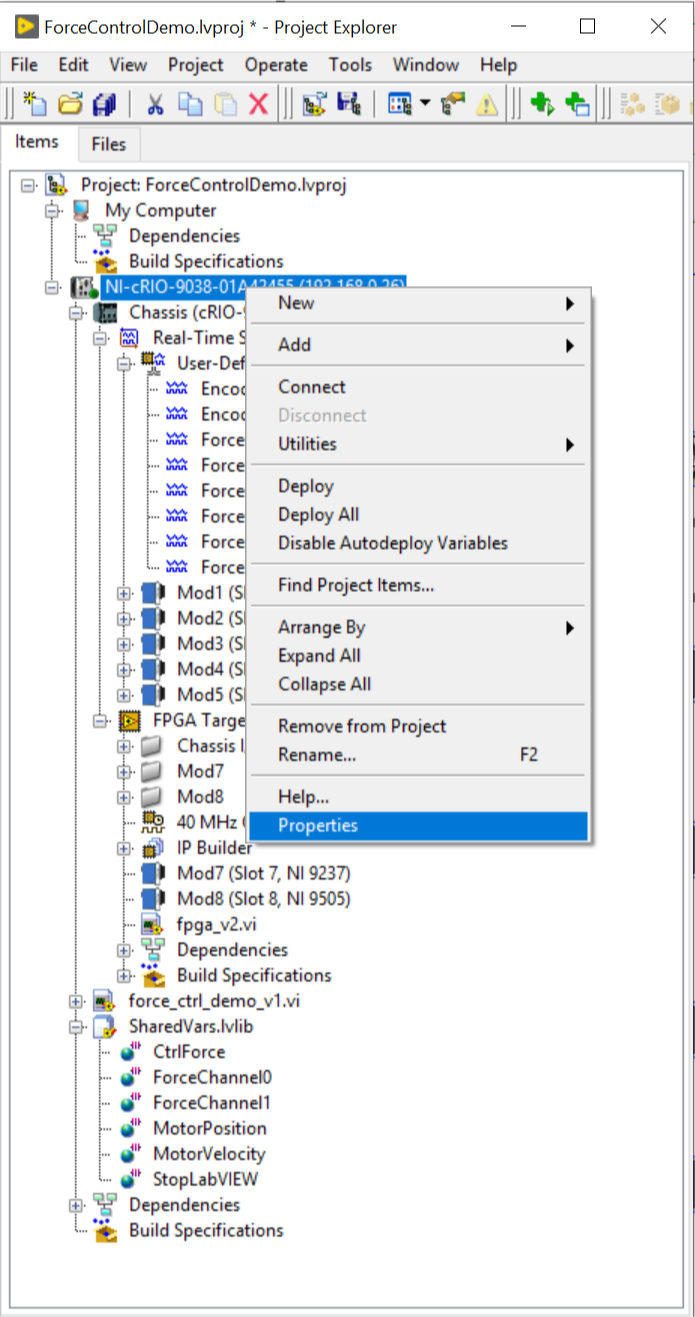Open the Tools menu
Viewport: 695px width, 1317px height.
point(350,65)
